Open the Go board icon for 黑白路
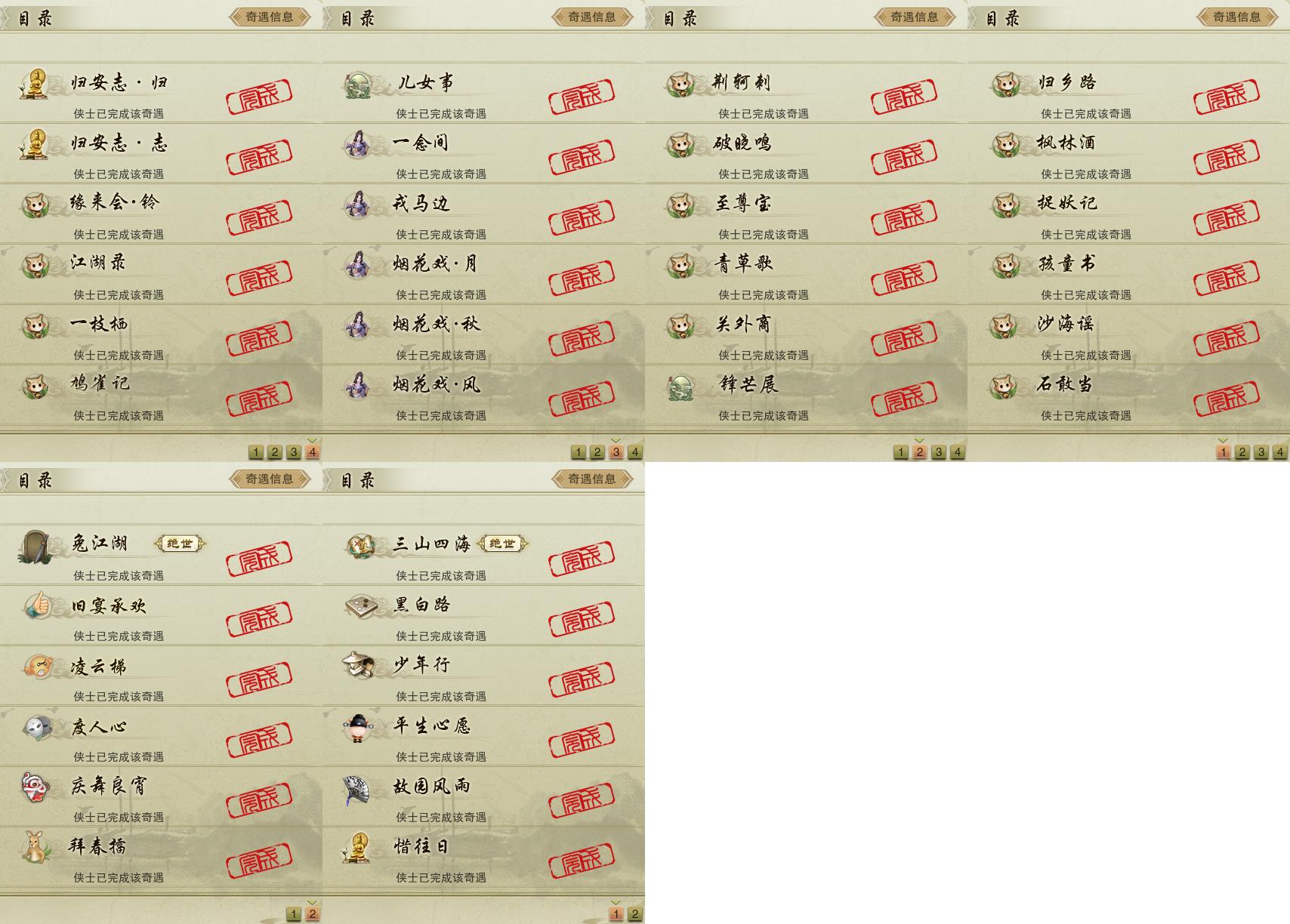 (360, 606)
